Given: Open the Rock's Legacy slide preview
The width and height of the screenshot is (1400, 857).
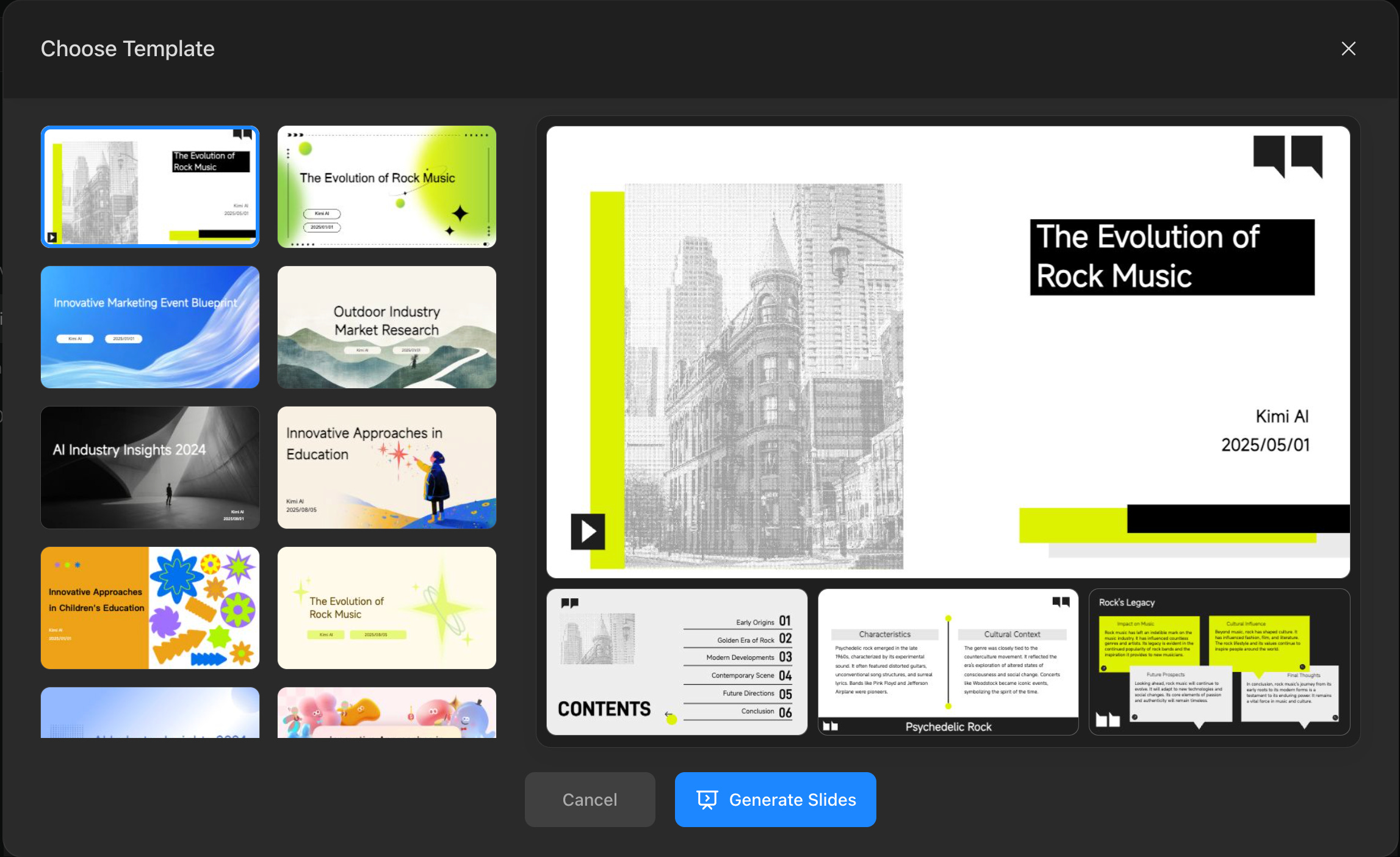Looking at the screenshot, I should pos(1219,662).
